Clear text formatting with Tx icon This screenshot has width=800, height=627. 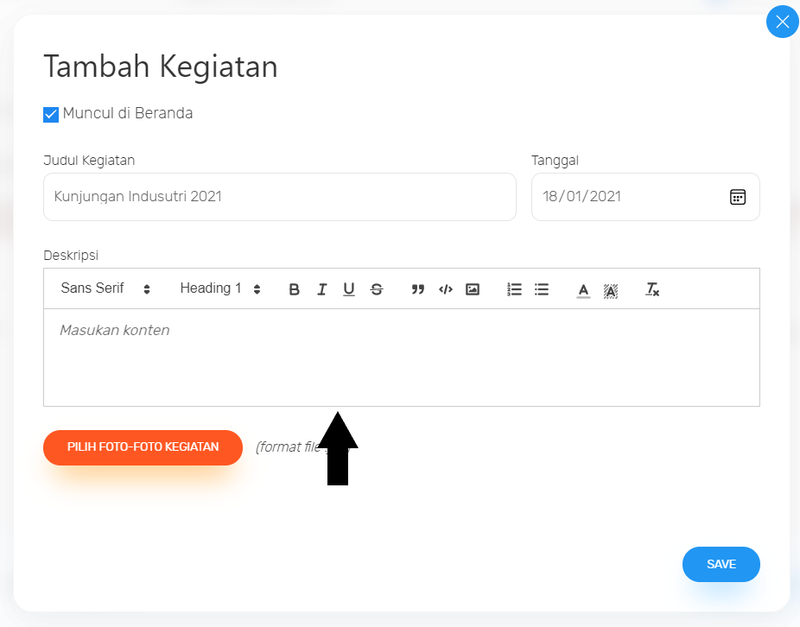coord(652,289)
